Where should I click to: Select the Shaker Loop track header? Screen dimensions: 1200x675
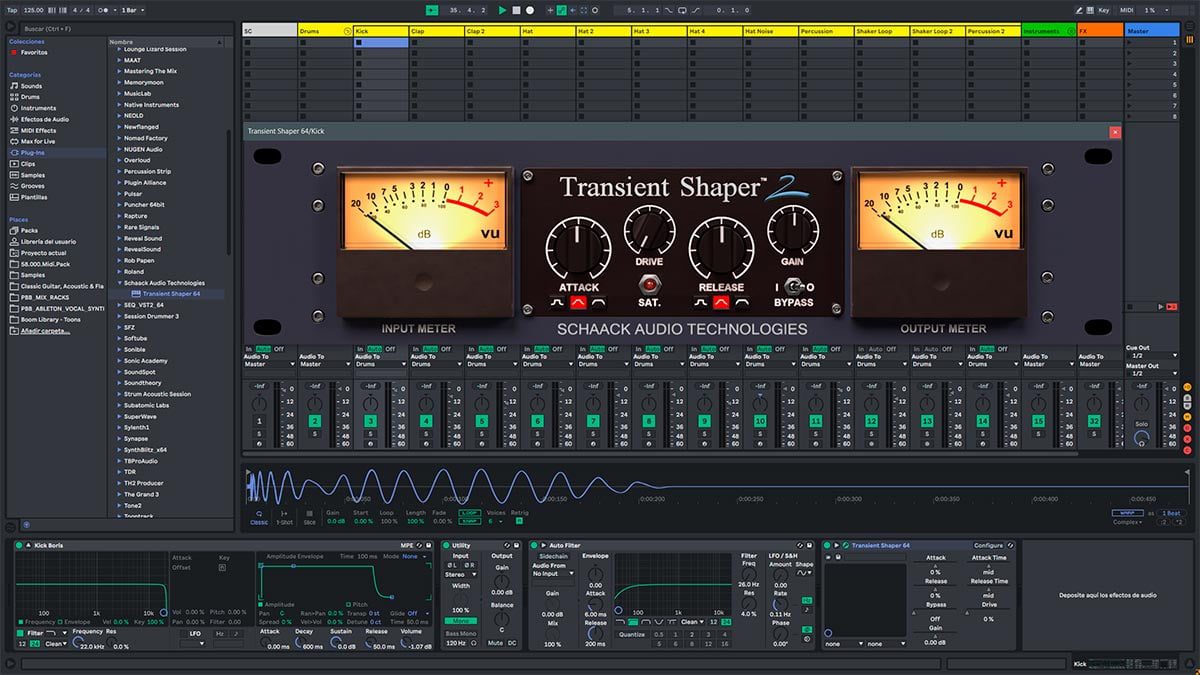pos(882,31)
